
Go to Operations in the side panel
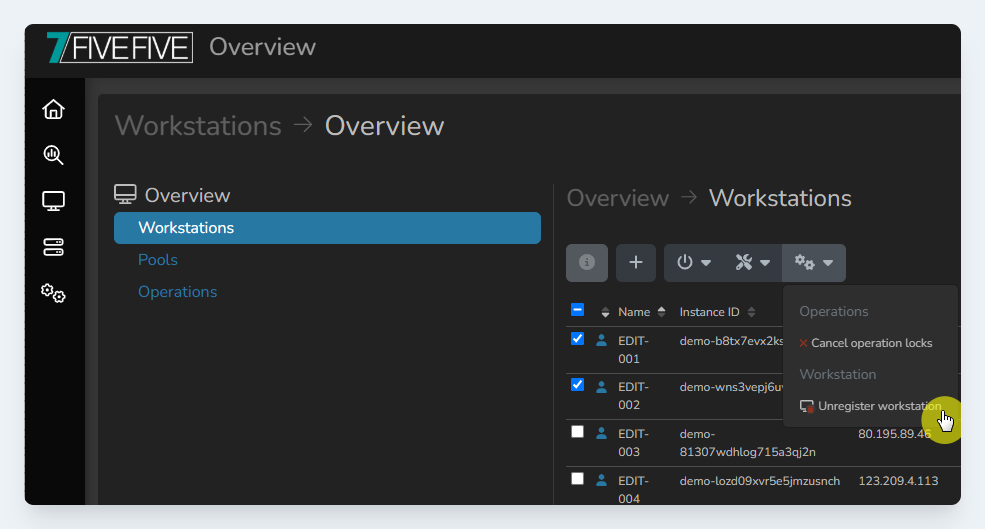click(x=177, y=292)
